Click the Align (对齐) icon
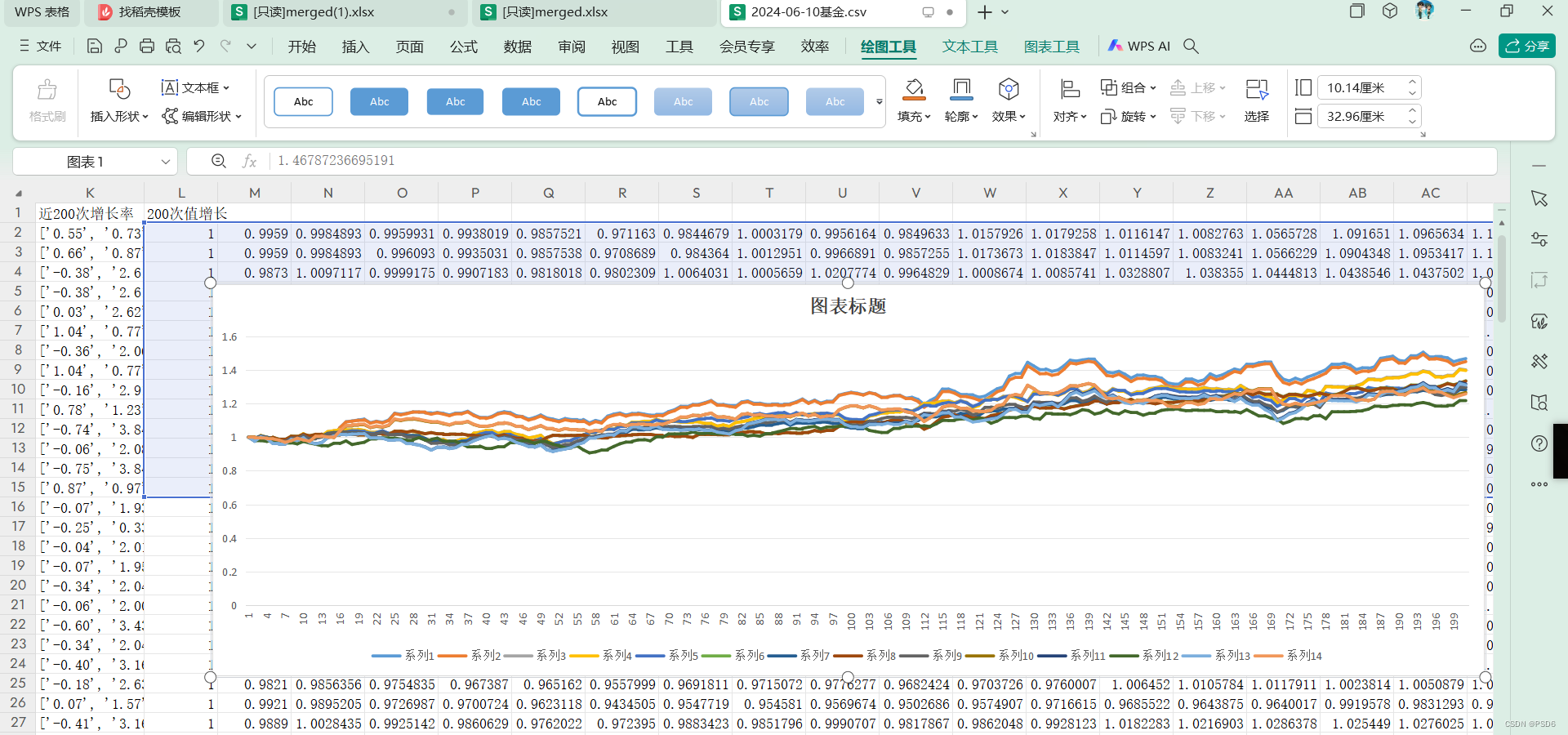 click(1070, 88)
